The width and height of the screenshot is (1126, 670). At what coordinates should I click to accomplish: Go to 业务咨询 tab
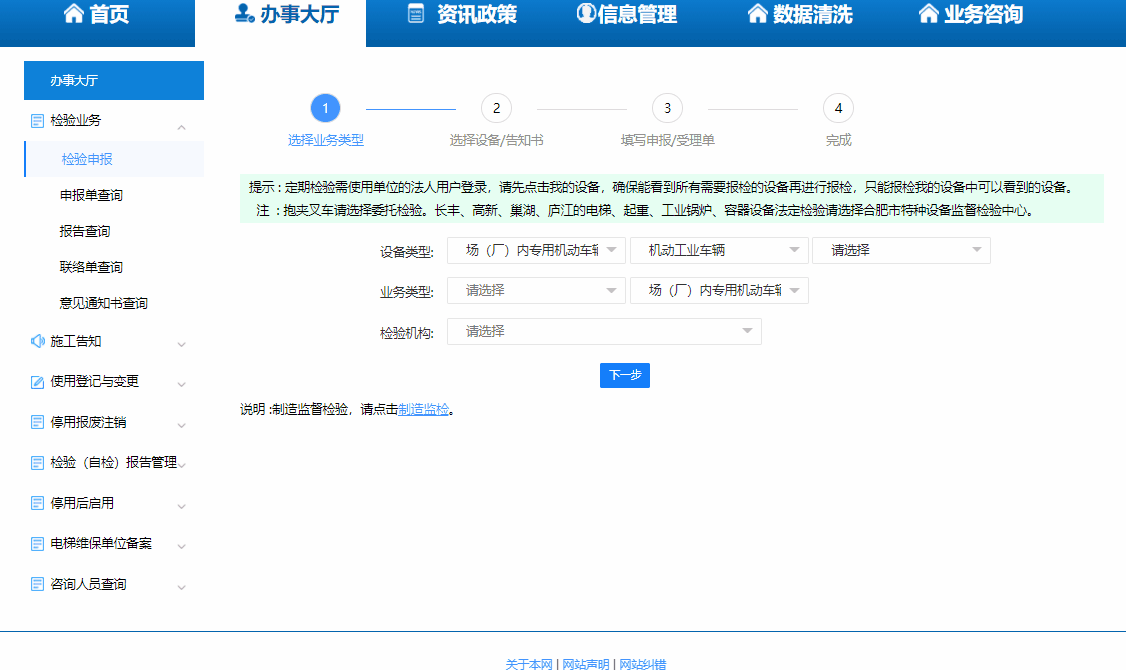[x=970, y=14]
